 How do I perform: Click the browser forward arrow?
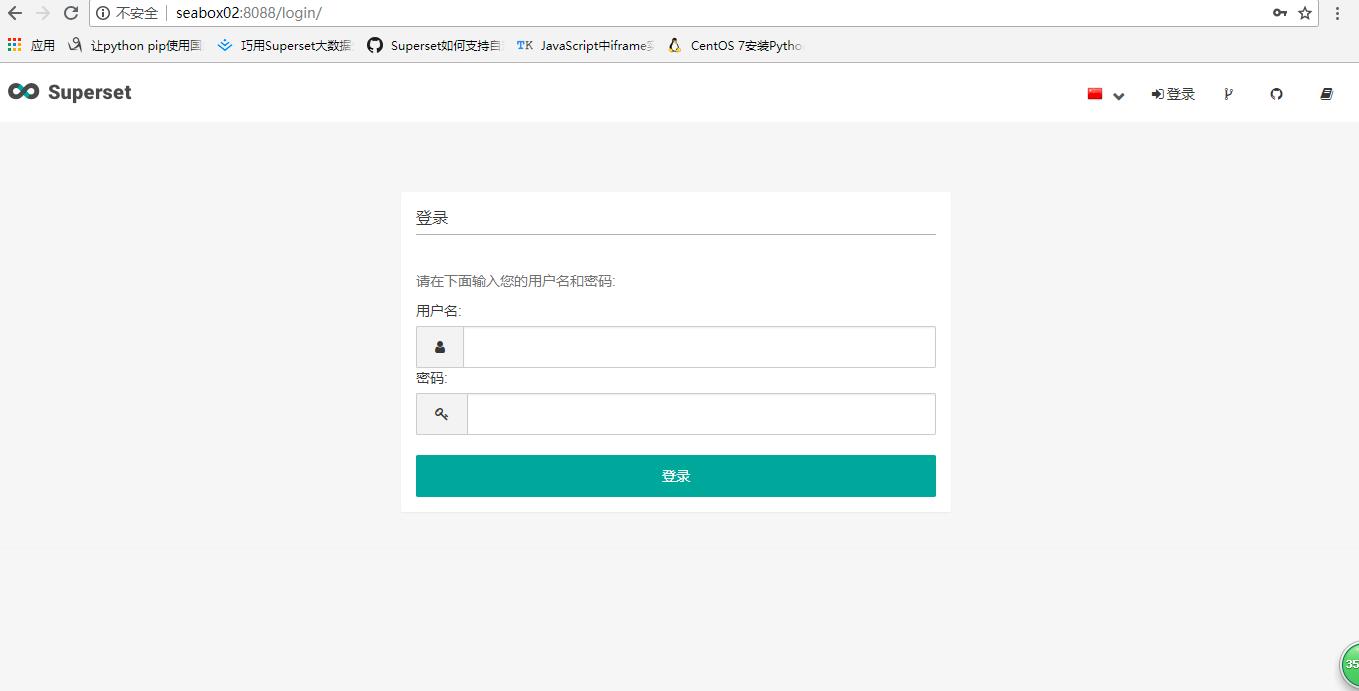coord(42,13)
